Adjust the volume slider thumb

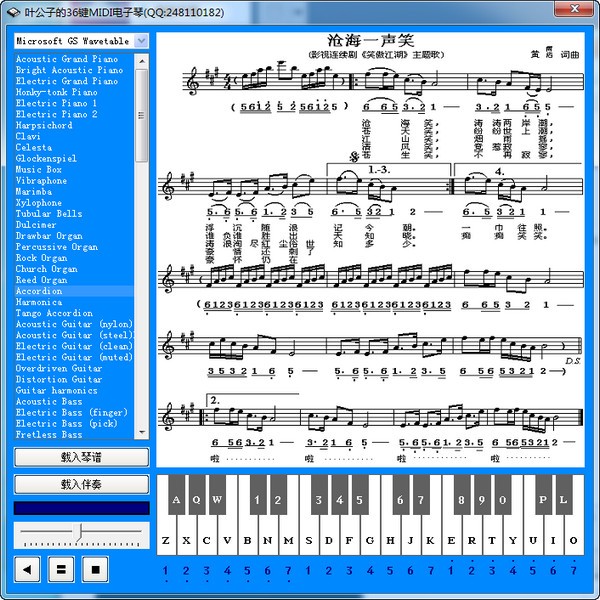(x=79, y=533)
